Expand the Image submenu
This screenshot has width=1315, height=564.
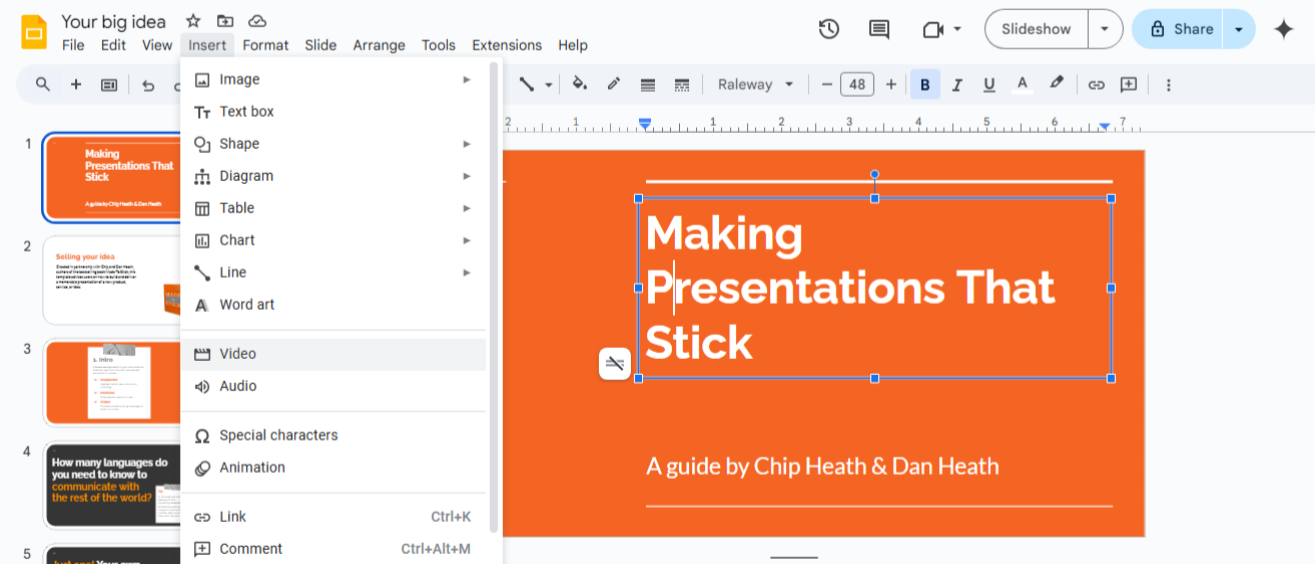333,79
